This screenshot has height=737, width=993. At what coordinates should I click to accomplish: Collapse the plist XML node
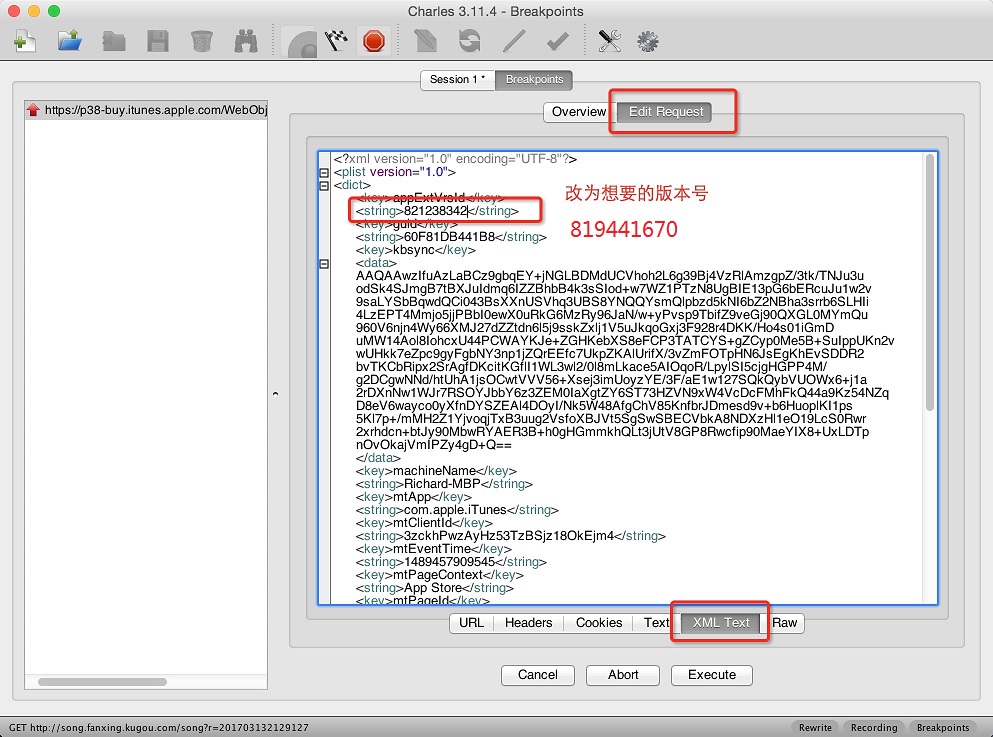(x=324, y=172)
